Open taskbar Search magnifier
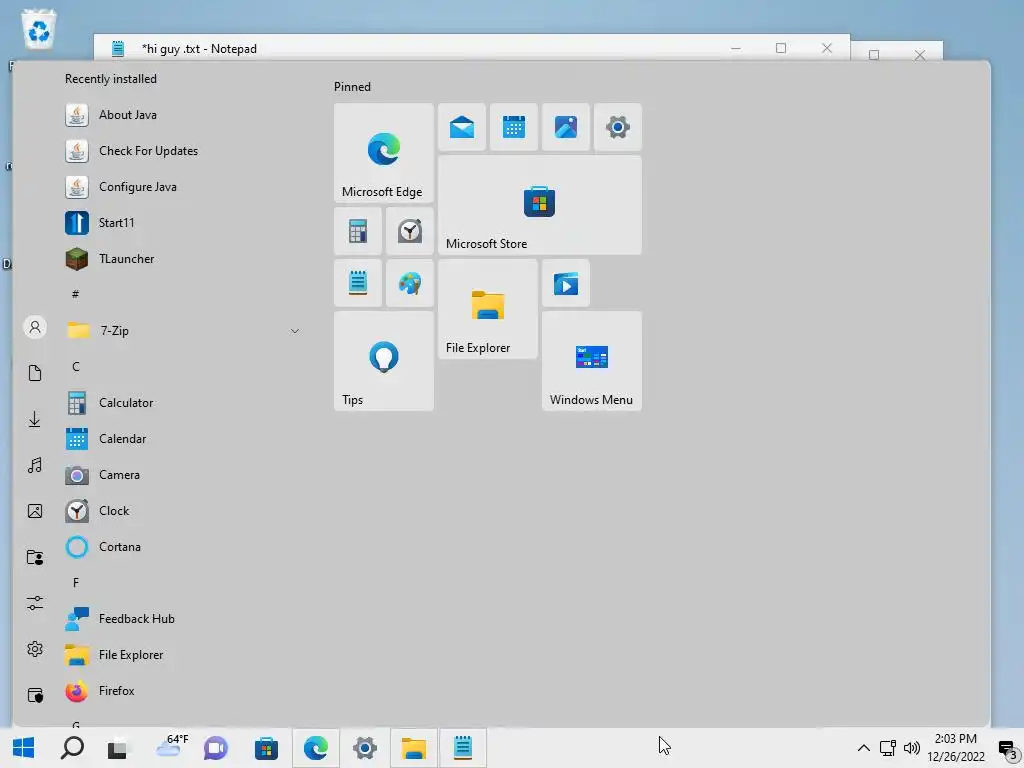The width and height of the screenshot is (1024, 768). tap(72, 748)
